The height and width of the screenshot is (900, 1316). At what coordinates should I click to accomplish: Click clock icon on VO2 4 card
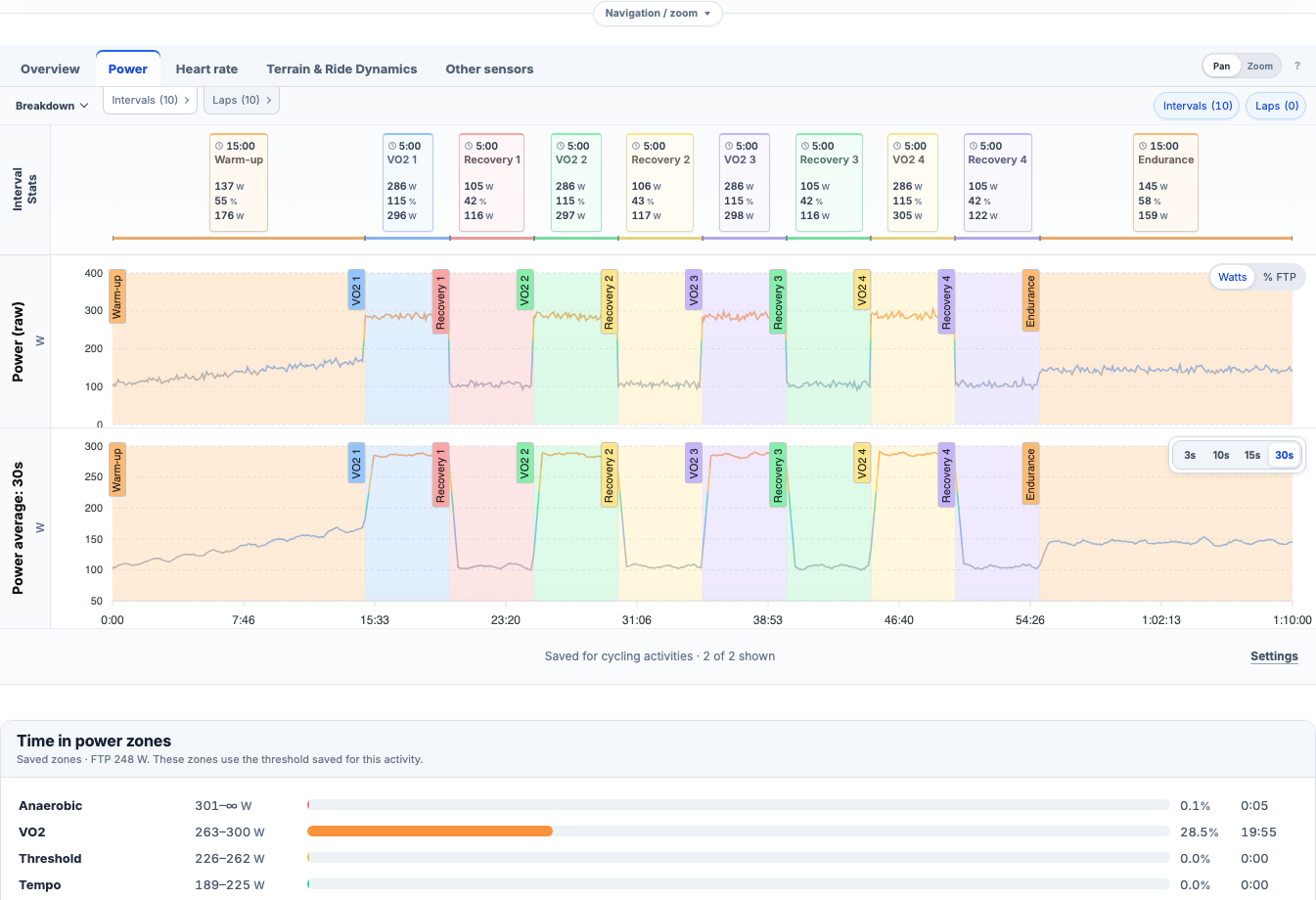896,146
